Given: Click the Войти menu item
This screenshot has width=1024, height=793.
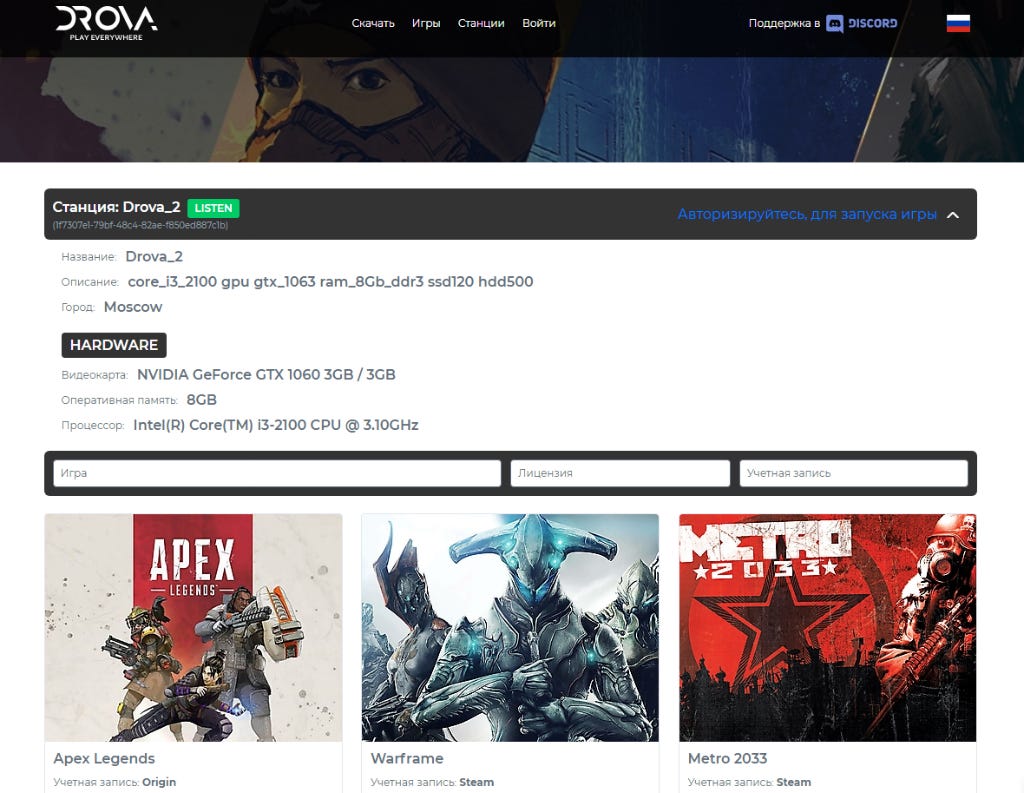Looking at the screenshot, I should pos(539,23).
